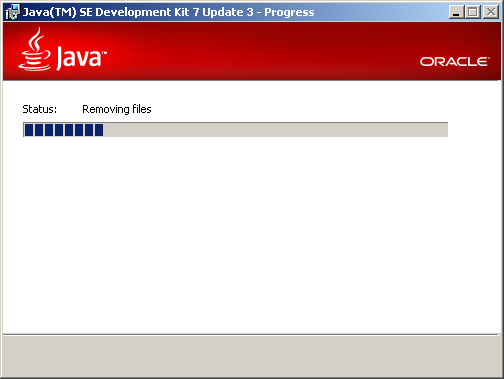The image size is (504, 379).
Task: Minimize the Java SE Development Kit window
Action: click(457, 12)
